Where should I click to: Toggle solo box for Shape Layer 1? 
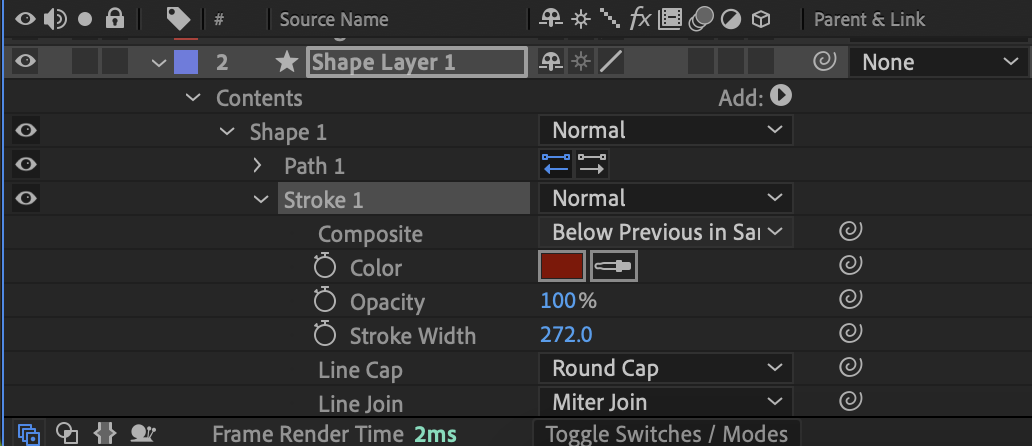(85, 62)
